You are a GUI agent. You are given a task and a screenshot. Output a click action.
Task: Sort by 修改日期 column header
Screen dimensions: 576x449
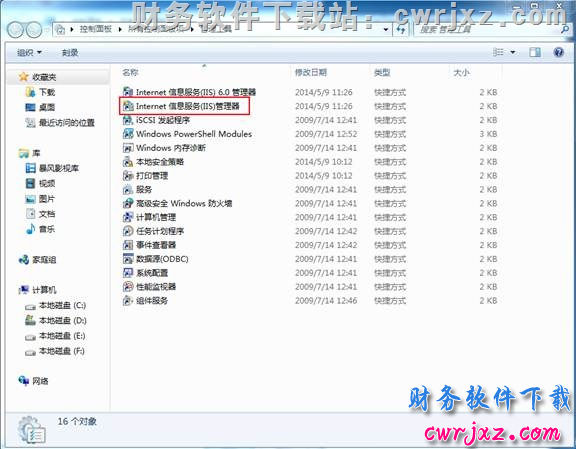click(x=311, y=72)
